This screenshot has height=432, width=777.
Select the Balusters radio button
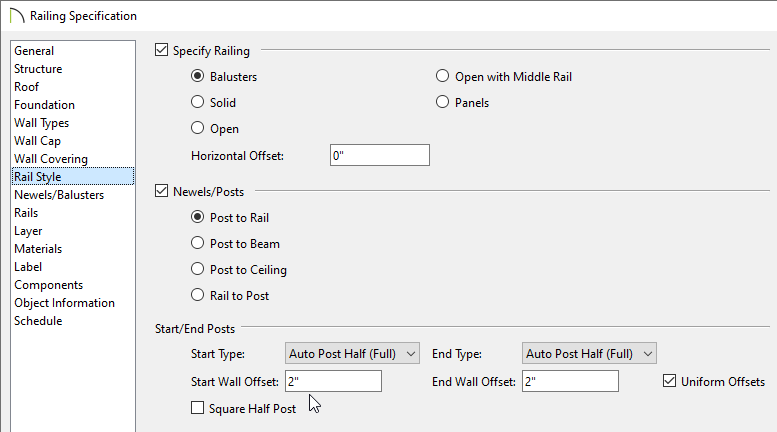point(197,76)
